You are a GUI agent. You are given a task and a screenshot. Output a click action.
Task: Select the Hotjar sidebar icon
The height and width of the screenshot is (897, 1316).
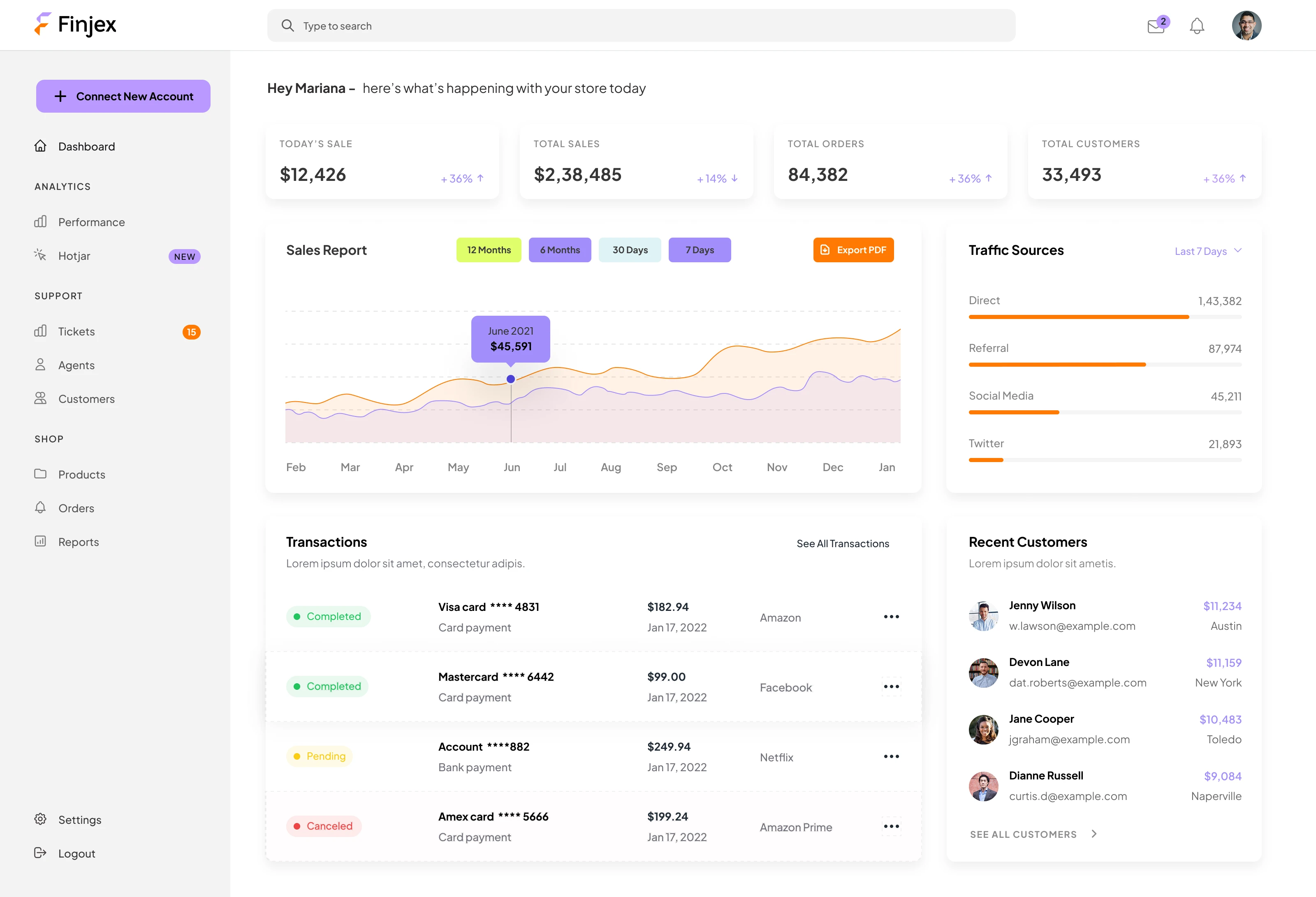click(40, 255)
